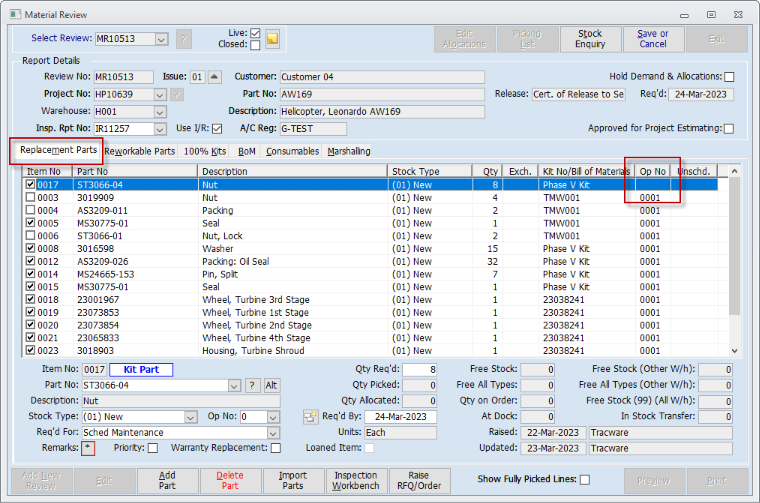Toggle the Use I/R checkbox

point(217,128)
